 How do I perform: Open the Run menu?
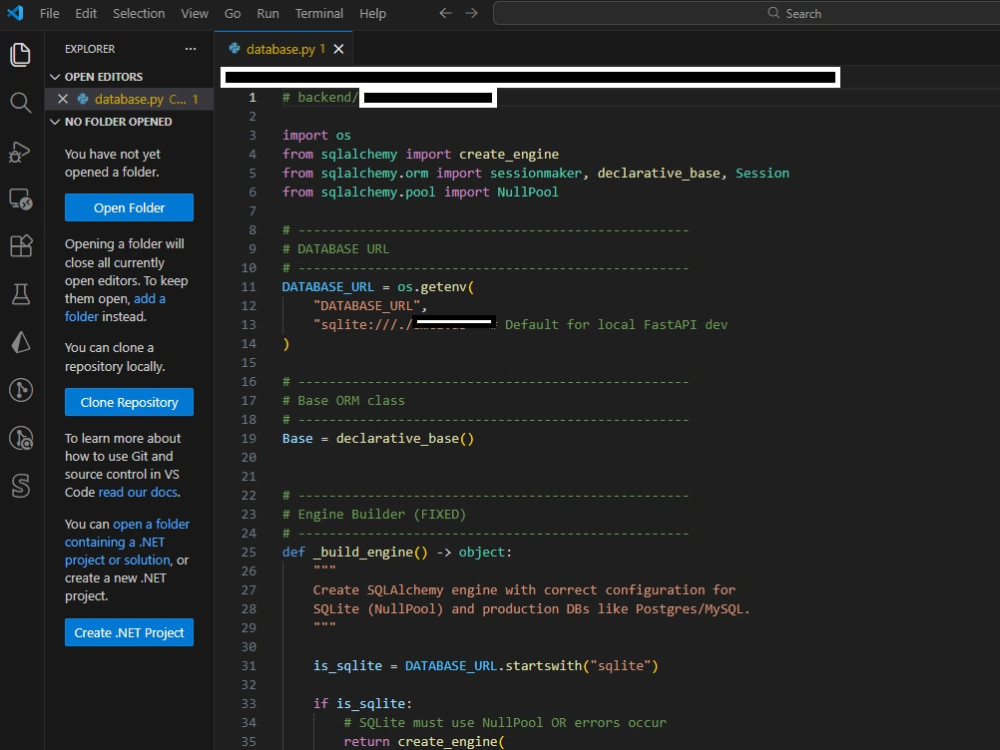pyautogui.click(x=267, y=13)
